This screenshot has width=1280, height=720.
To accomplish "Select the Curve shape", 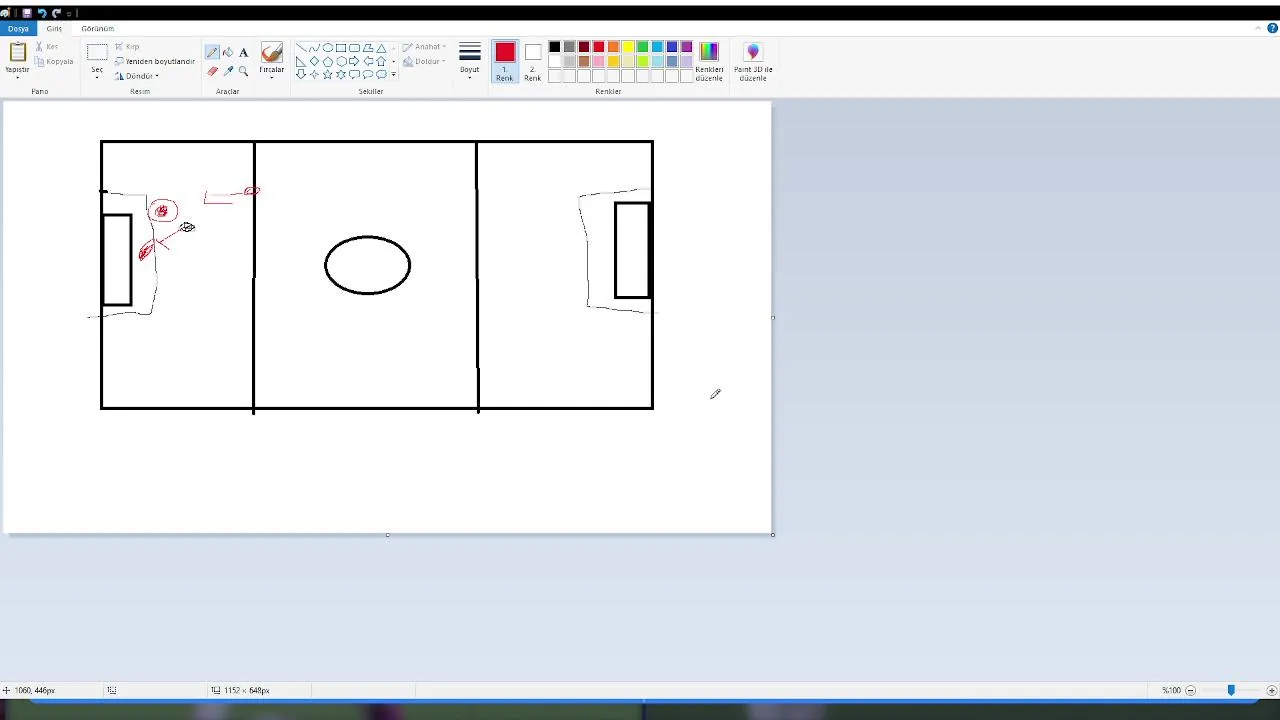I will click(314, 47).
